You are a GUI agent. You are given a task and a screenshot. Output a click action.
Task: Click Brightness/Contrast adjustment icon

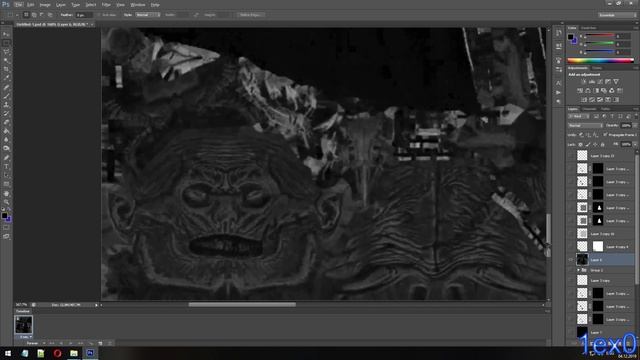coord(584,82)
